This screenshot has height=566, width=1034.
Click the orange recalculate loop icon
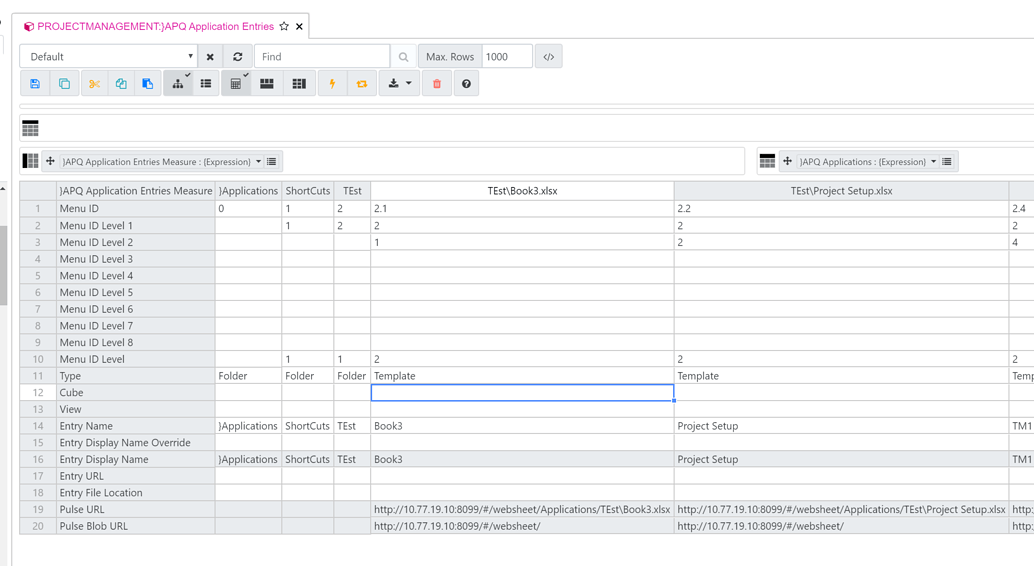[x=362, y=84]
